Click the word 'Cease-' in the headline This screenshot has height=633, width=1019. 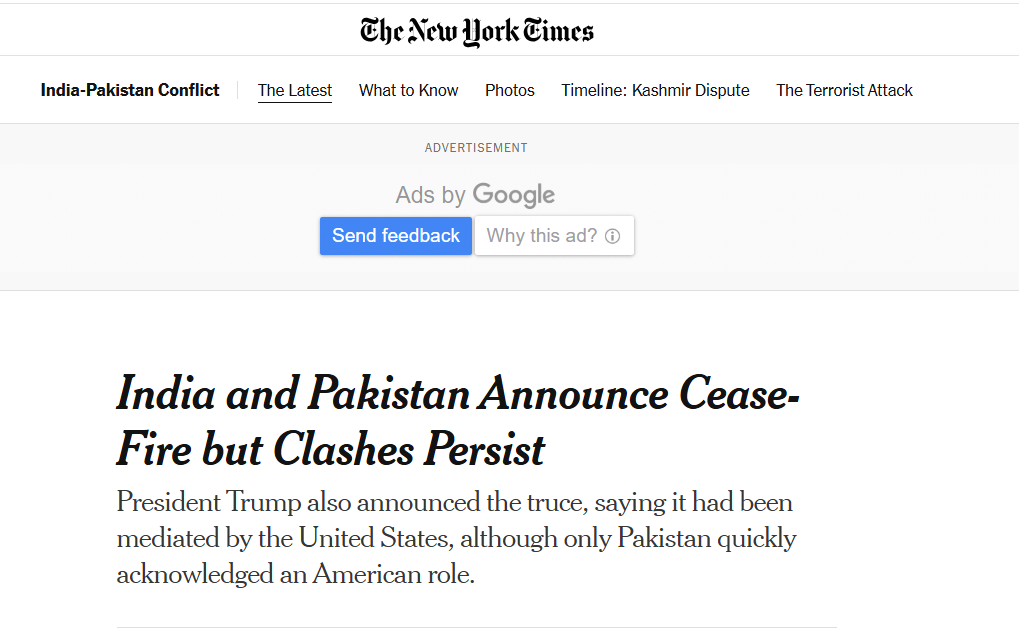(740, 394)
